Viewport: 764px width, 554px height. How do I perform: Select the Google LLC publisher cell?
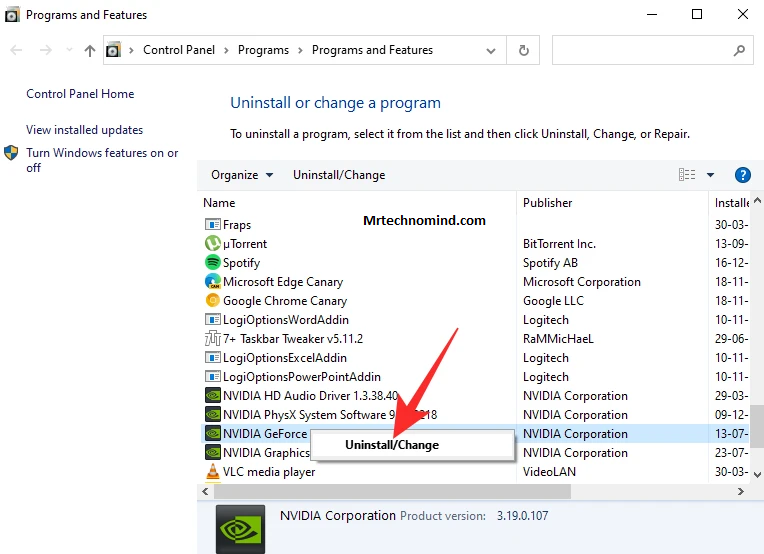pyautogui.click(x=553, y=301)
